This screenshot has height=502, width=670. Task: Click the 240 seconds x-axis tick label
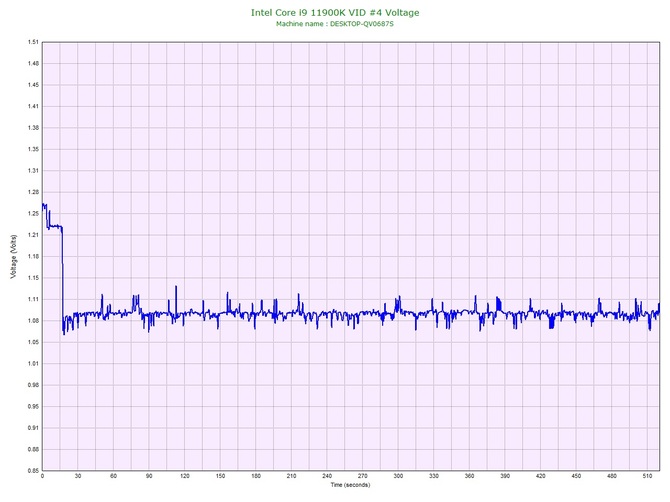tap(327, 476)
